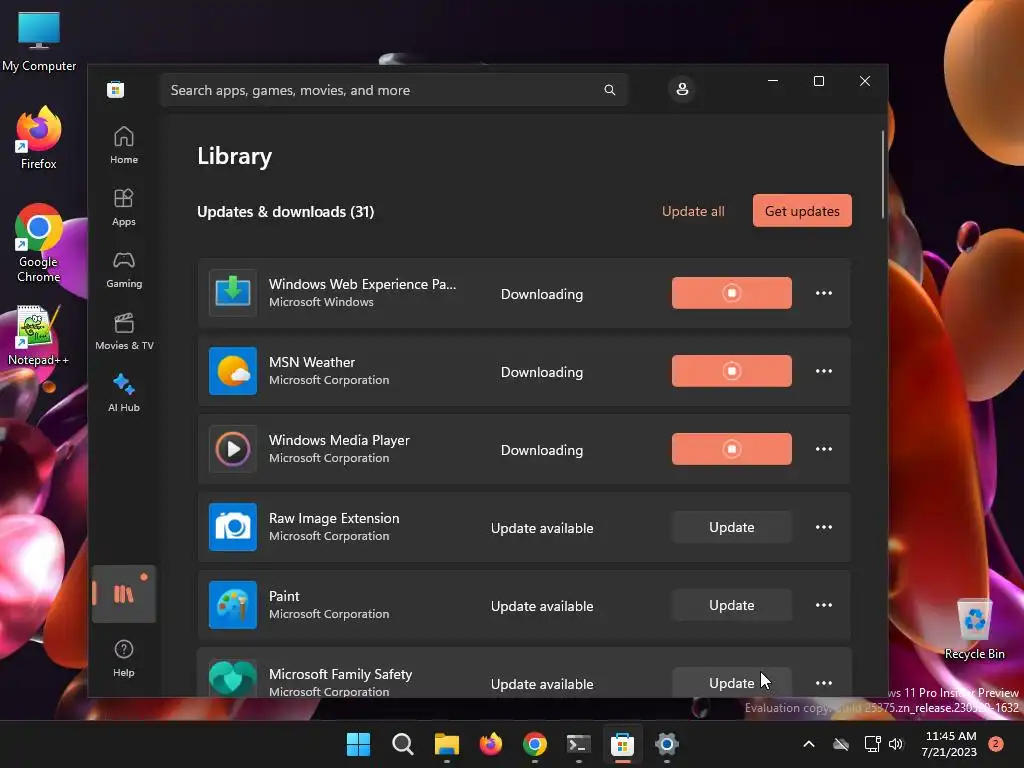Open Help in the Store sidebar

click(123, 658)
